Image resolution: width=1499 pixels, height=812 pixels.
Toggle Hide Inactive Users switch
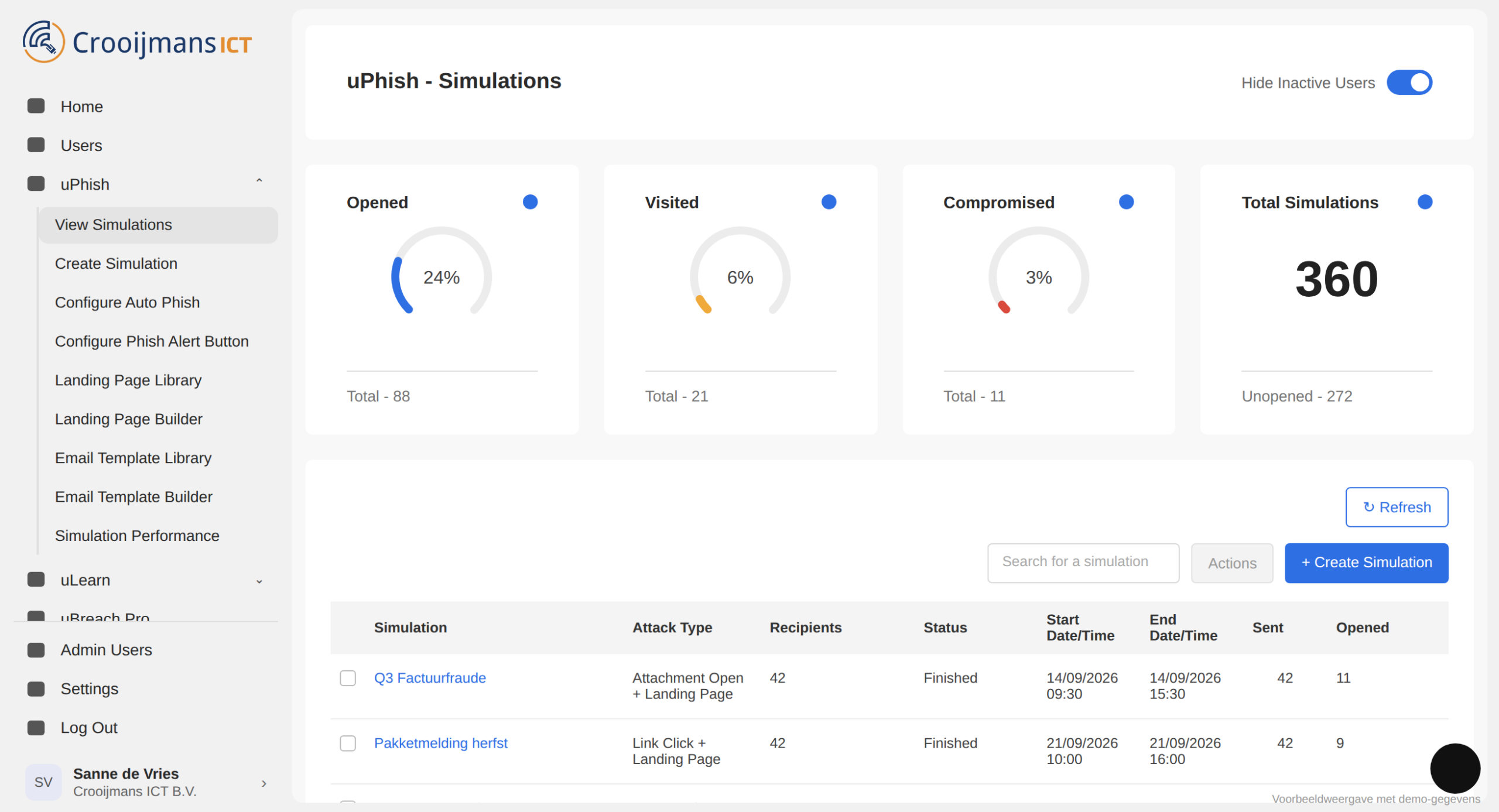click(1409, 83)
